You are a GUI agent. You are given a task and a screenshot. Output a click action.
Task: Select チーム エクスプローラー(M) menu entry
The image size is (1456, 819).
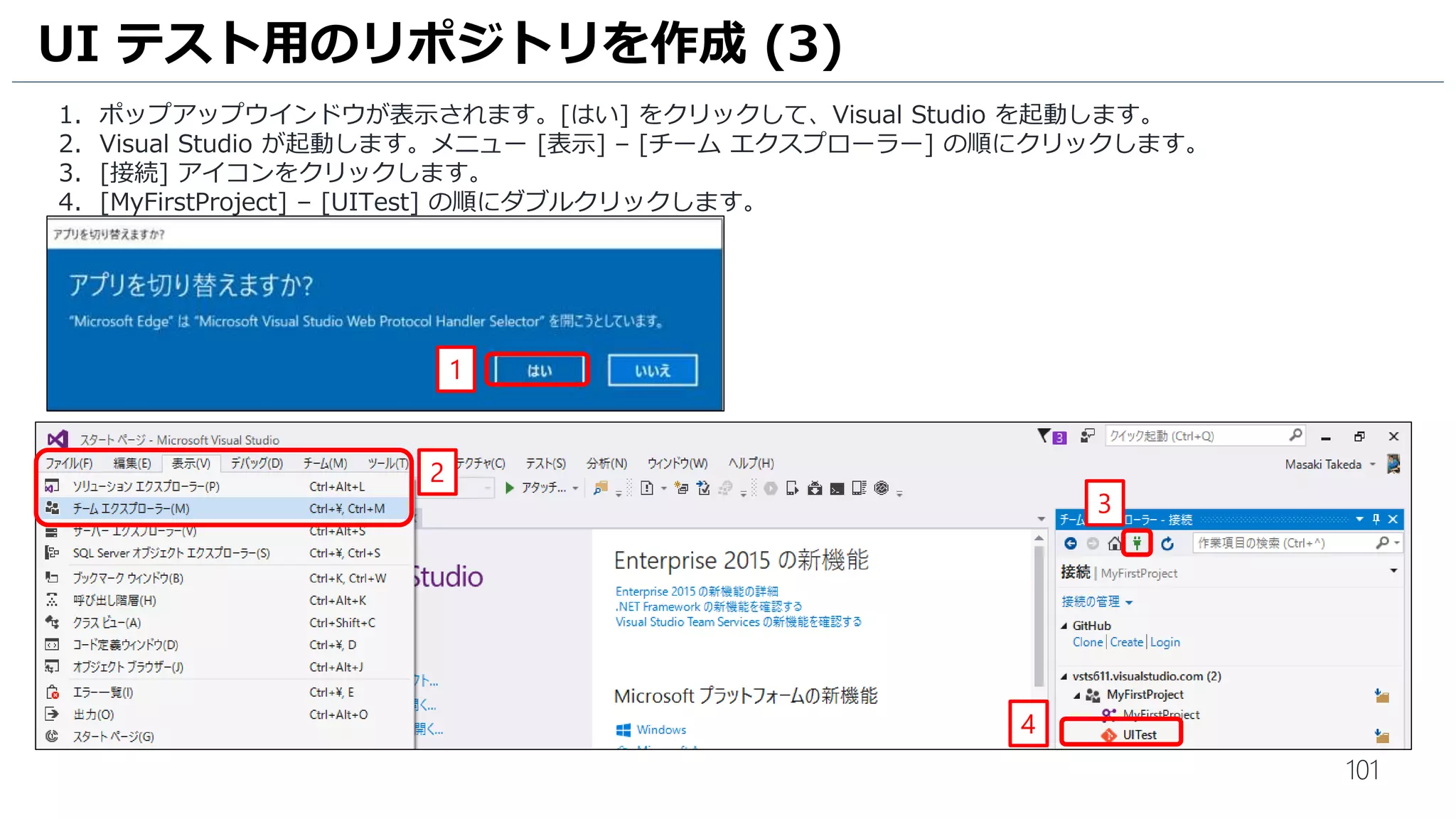[x=225, y=508]
